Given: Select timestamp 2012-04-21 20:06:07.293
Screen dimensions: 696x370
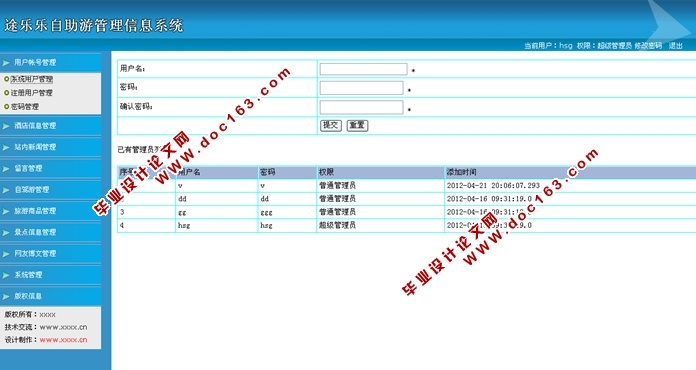Looking at the screenshot, I should (493, 185).
